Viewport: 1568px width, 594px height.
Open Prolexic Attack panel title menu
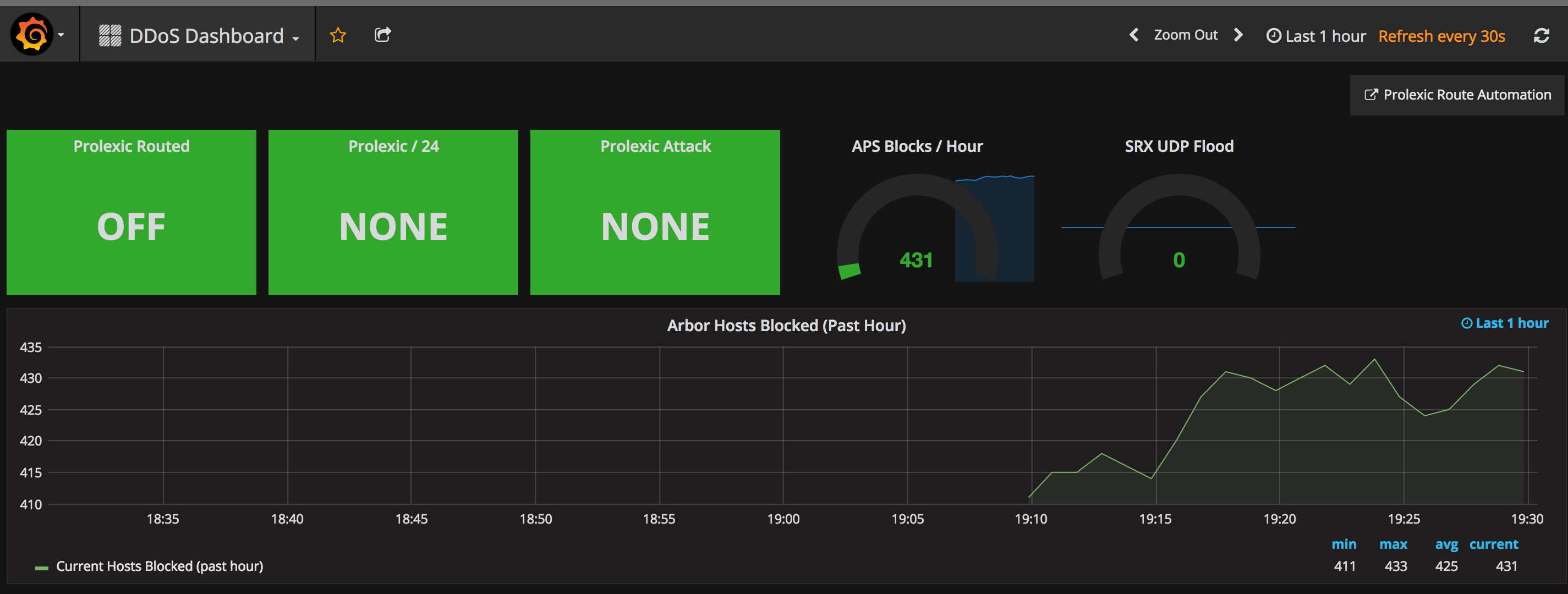[x=656, y=146]
